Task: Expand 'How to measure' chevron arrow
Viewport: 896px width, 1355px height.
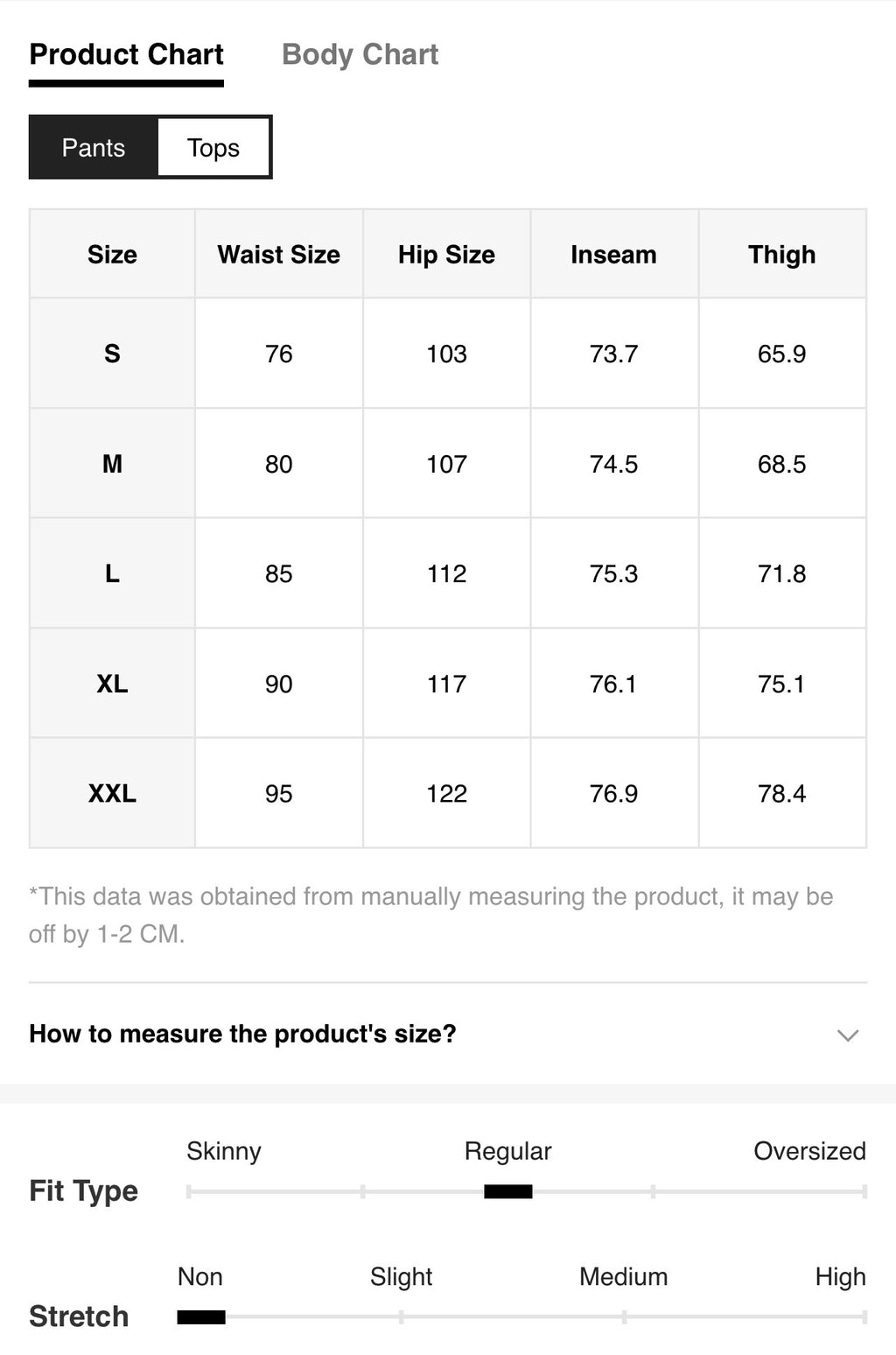Action: pyautogui.click(x=847, y=1035)
